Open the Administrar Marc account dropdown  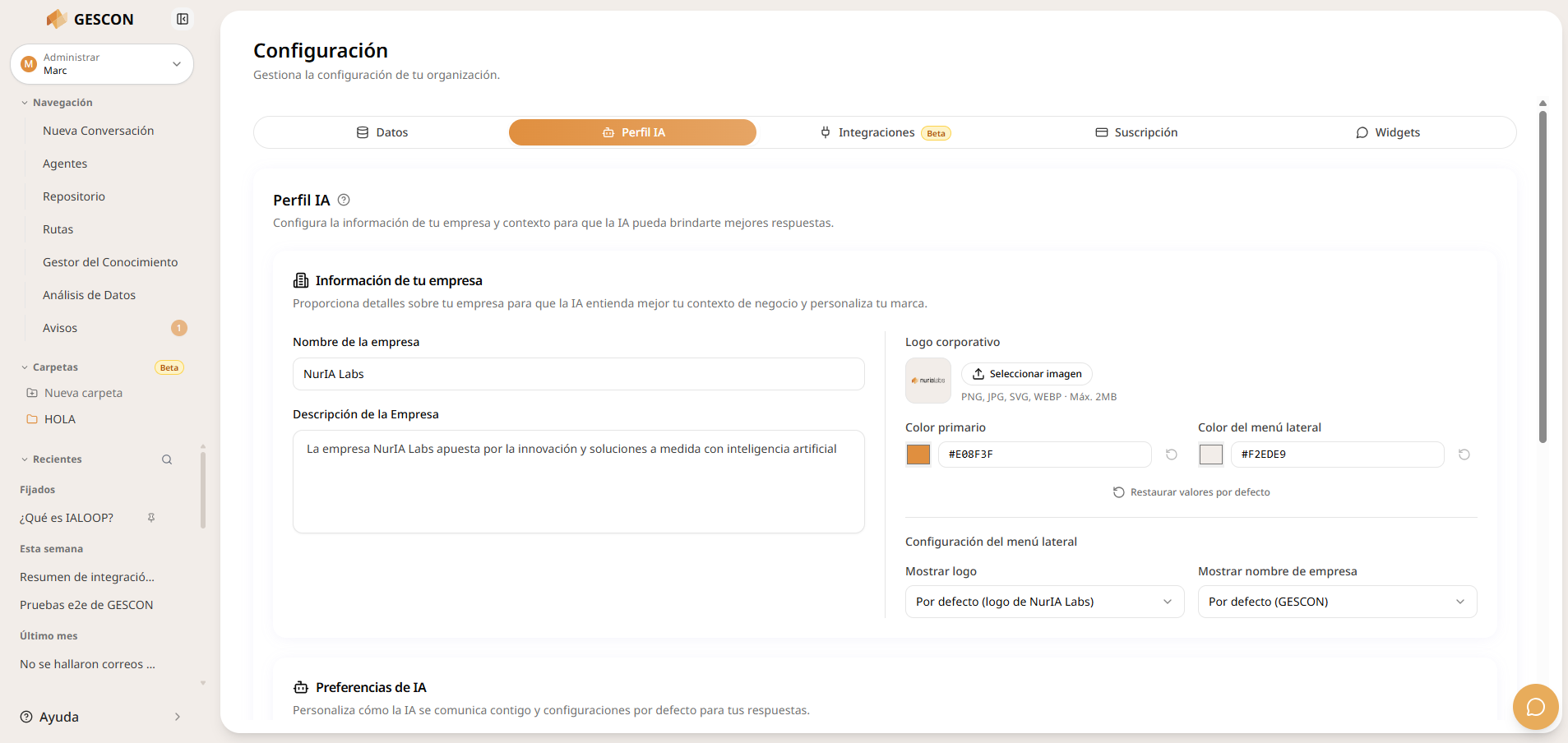pyautogui.click(x=102, y=64)
